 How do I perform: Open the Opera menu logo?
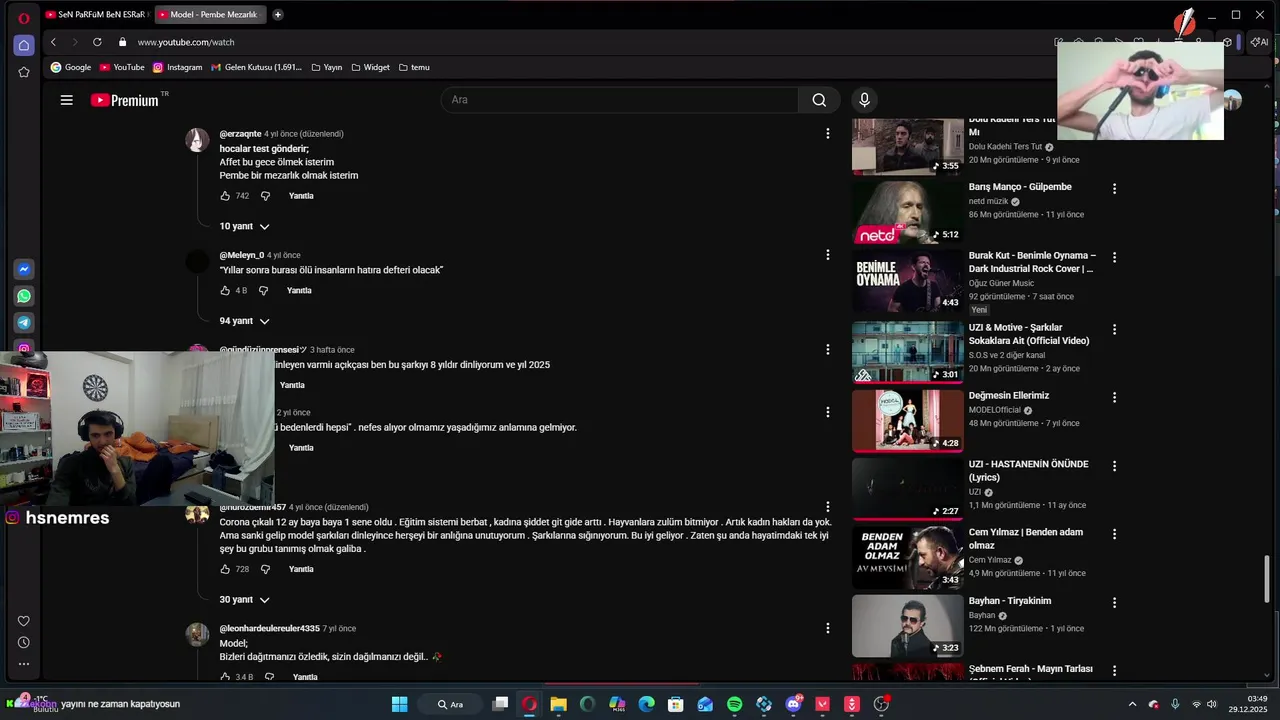(x=24, y=18)
